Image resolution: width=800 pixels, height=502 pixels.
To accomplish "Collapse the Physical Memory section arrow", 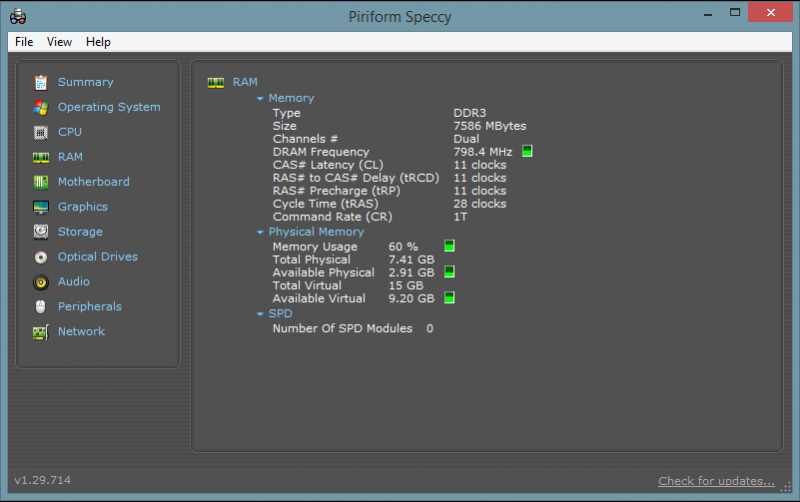I will [260, 232].
